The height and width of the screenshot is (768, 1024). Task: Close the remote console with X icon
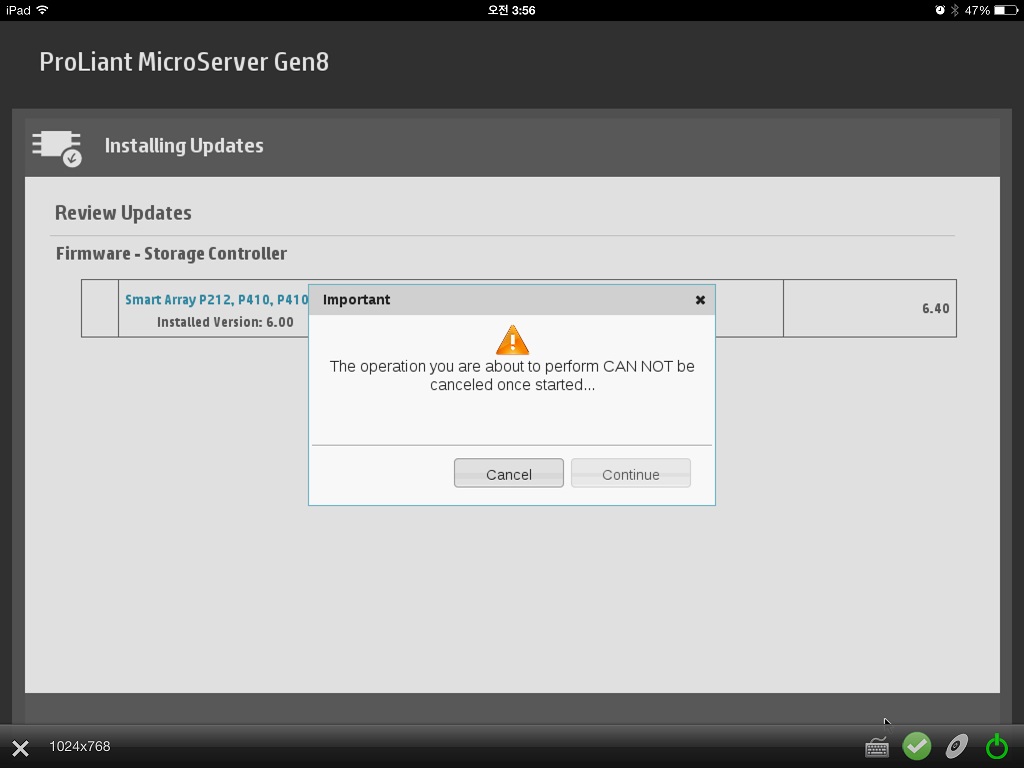(20, 747)
